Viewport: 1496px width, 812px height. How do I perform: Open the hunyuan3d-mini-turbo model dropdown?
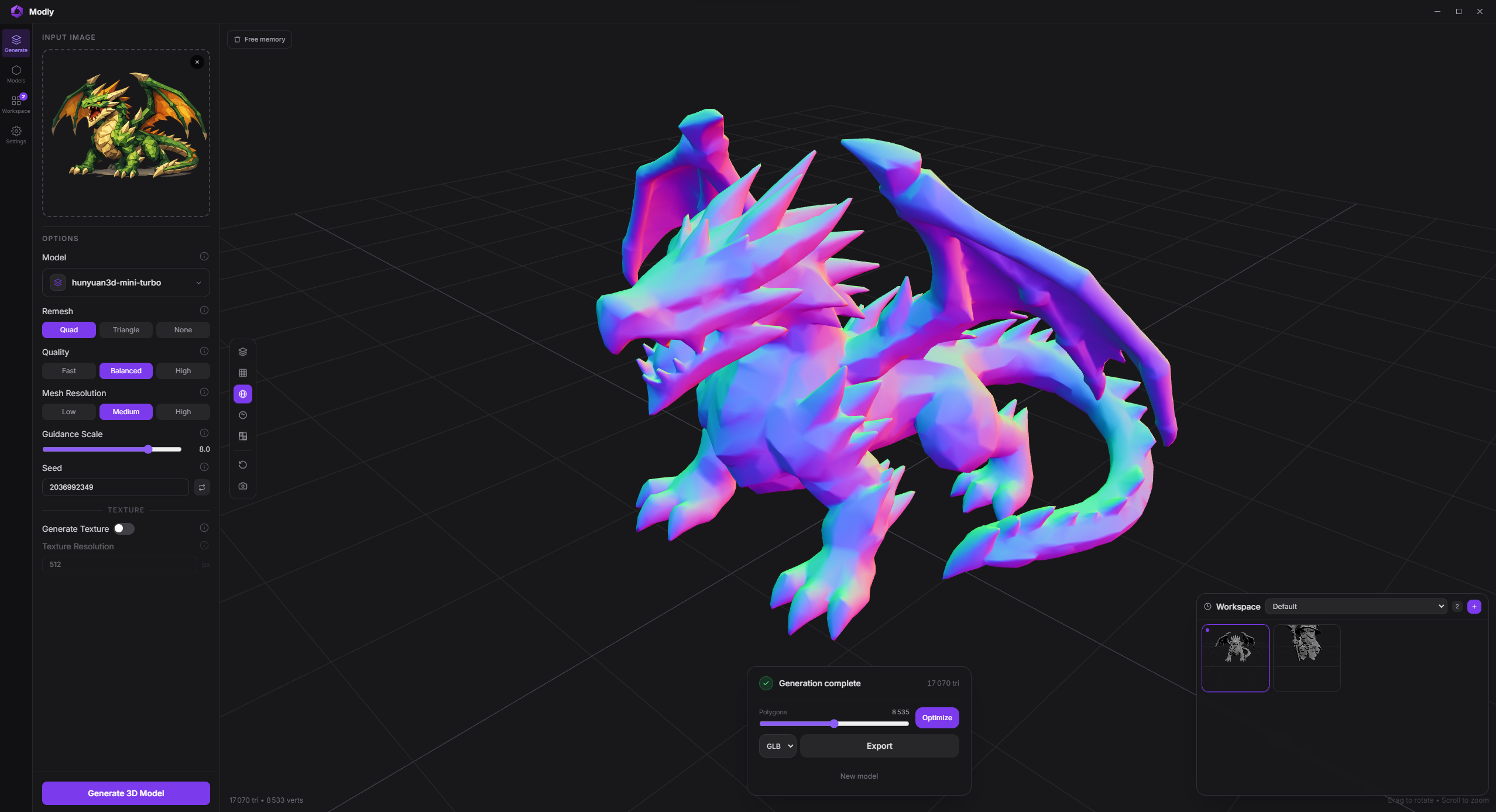coord(126,283)
